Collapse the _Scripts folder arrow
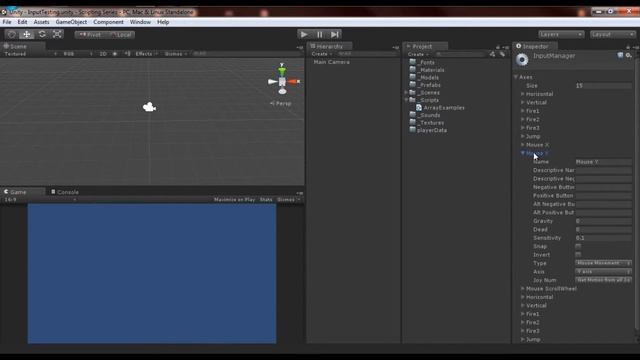This screenshot has width=640, height=360. pos(406,100)
